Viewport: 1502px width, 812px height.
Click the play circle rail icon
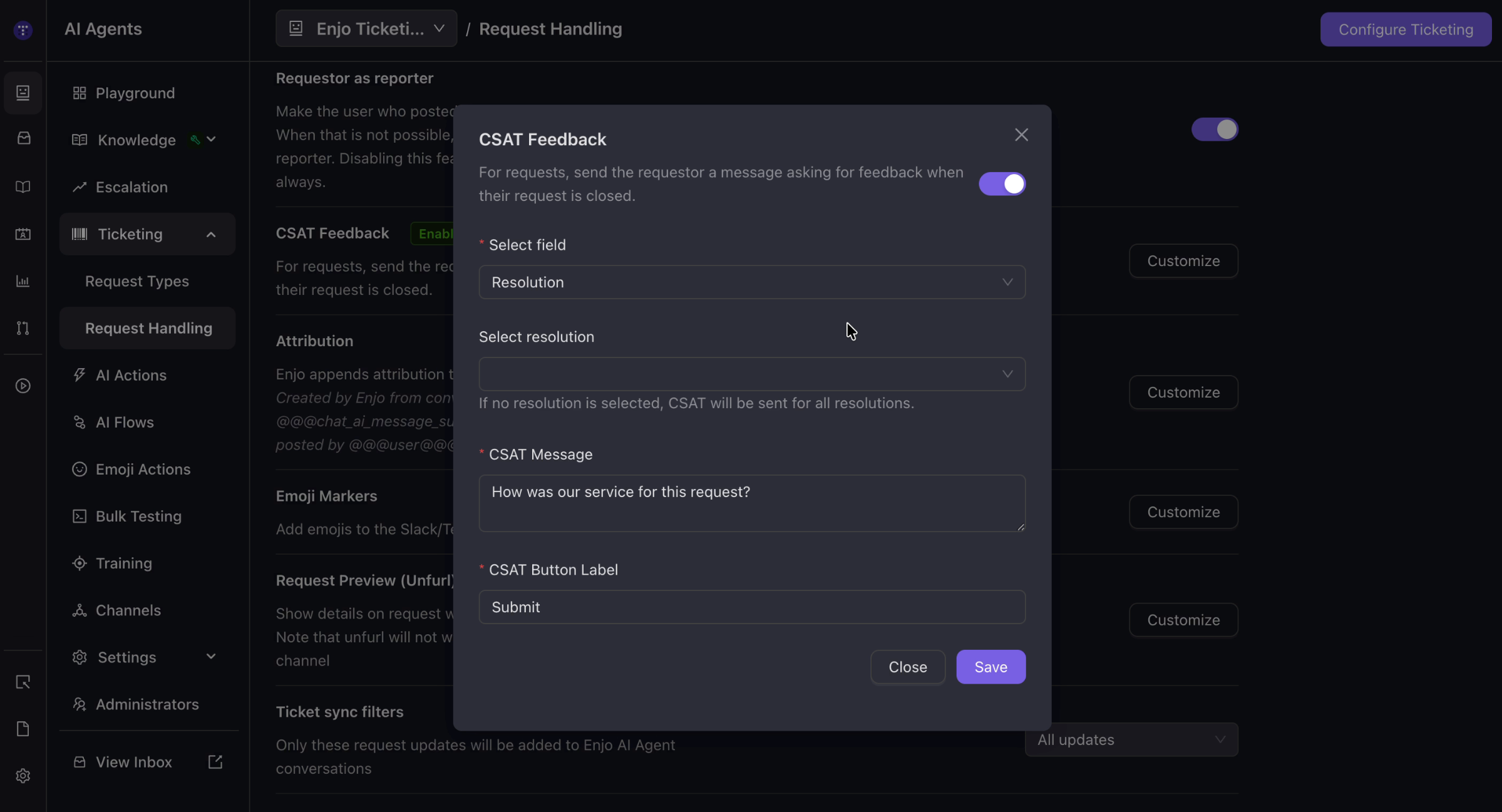coord(23,386)
